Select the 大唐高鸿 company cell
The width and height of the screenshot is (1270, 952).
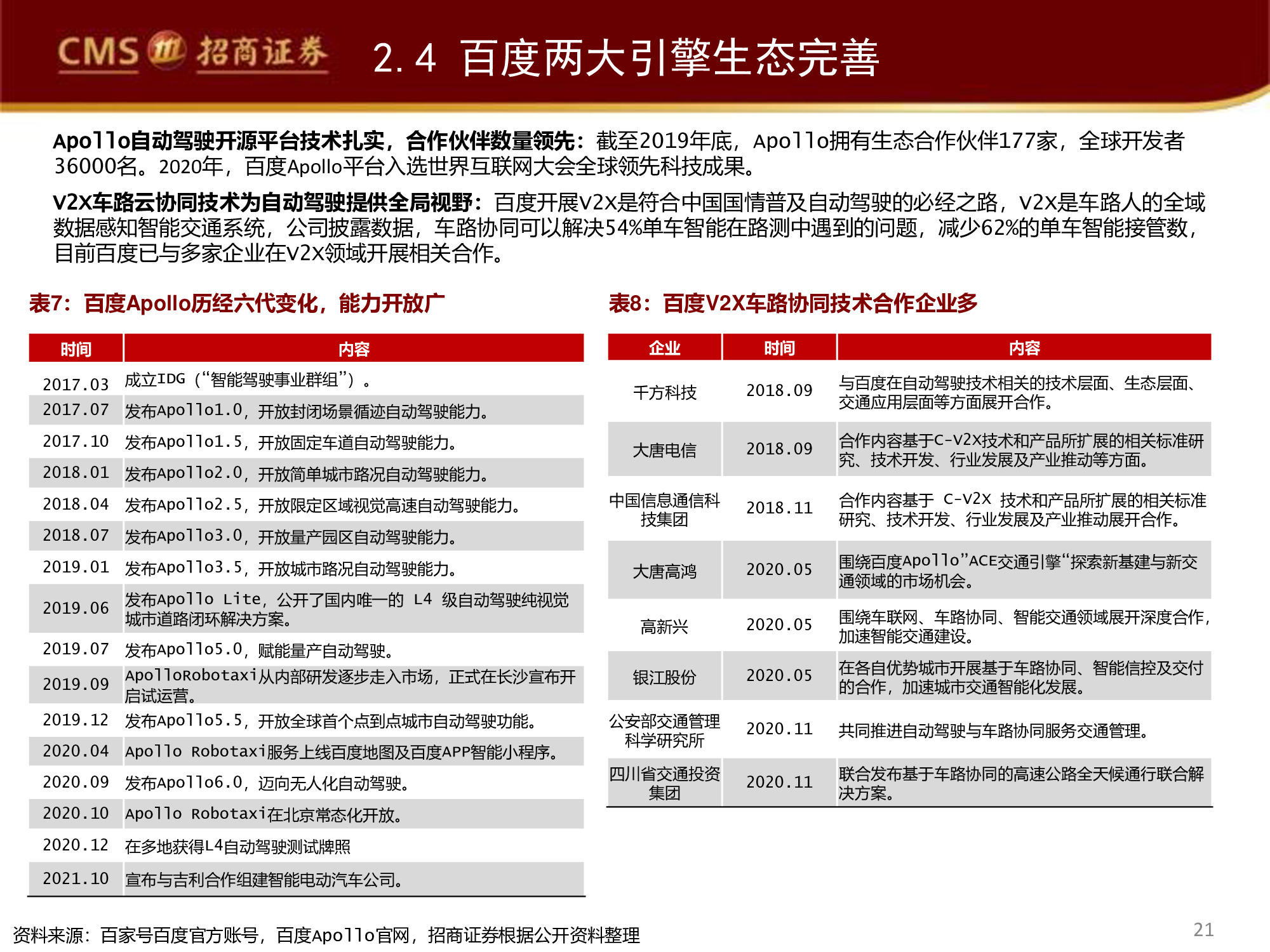click(664, 571)
